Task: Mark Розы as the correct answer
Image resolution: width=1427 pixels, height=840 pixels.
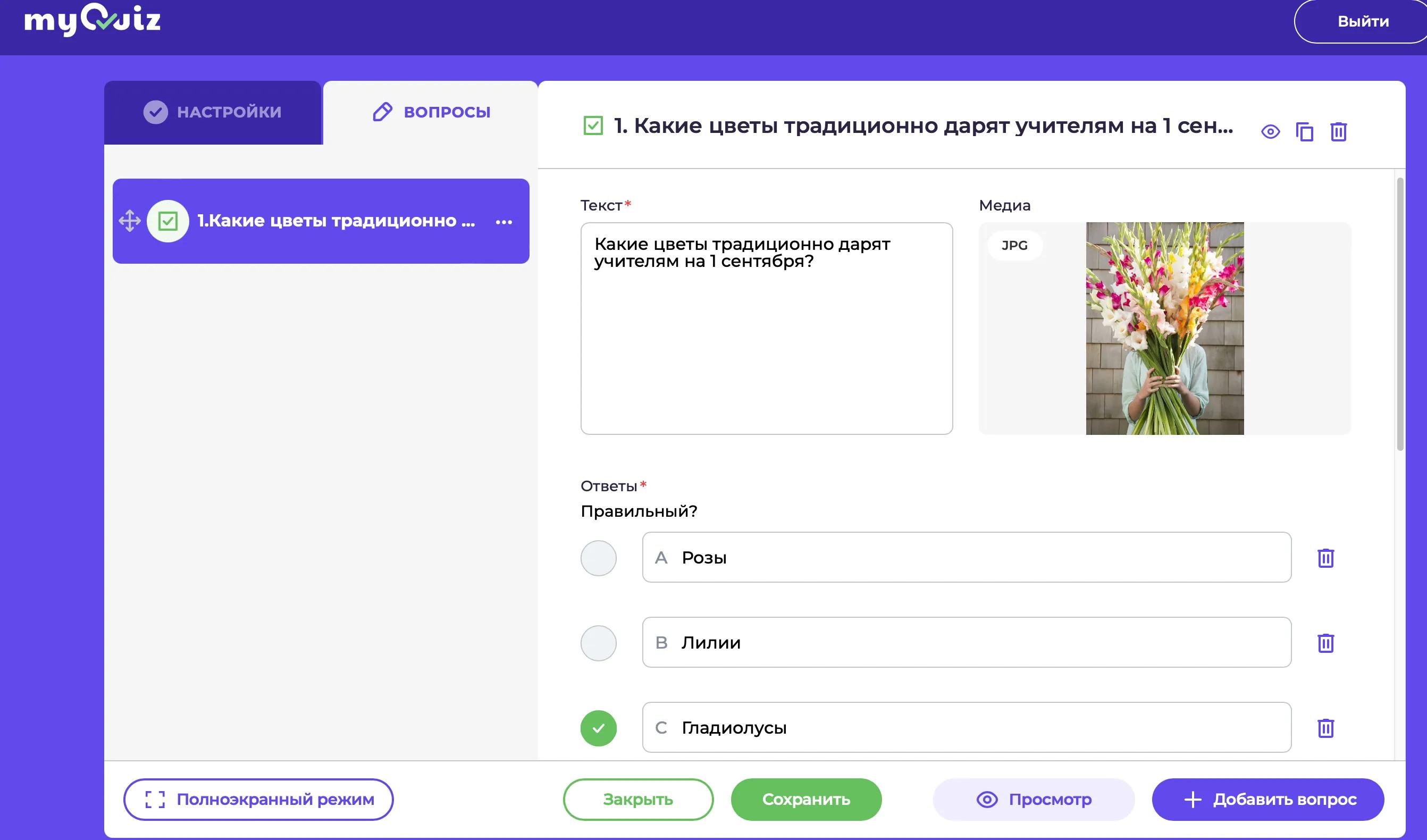Action: coord(598,558)
